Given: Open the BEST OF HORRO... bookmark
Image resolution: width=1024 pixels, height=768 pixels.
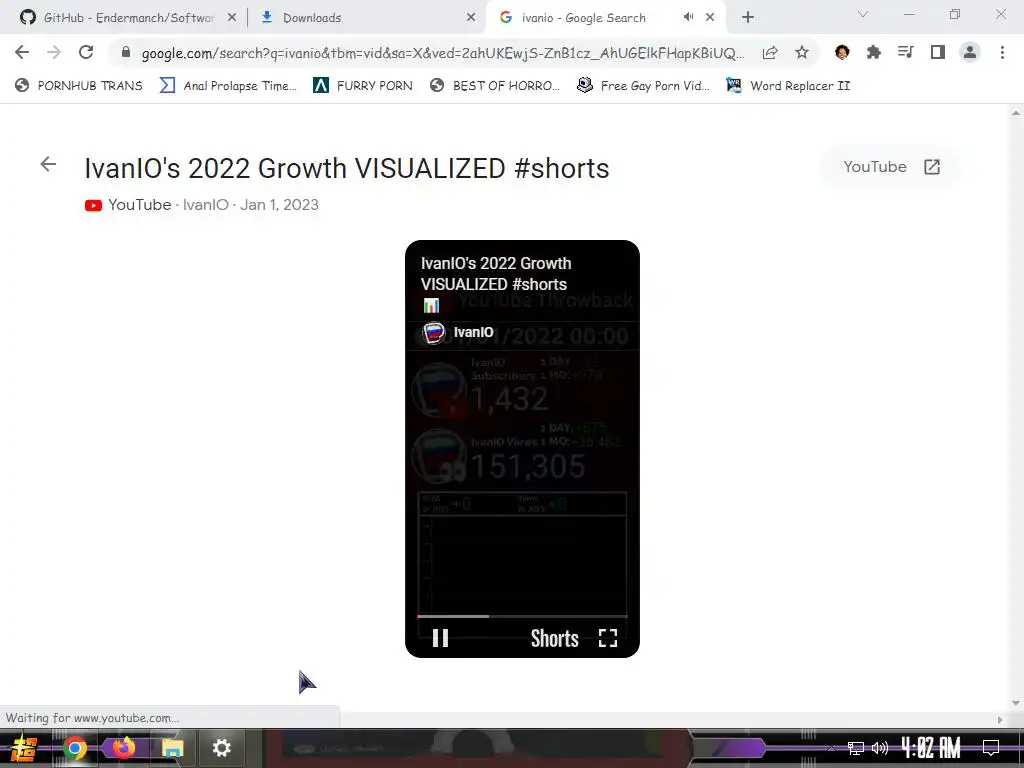Looking at the screenshot, I should coord(495,86).
